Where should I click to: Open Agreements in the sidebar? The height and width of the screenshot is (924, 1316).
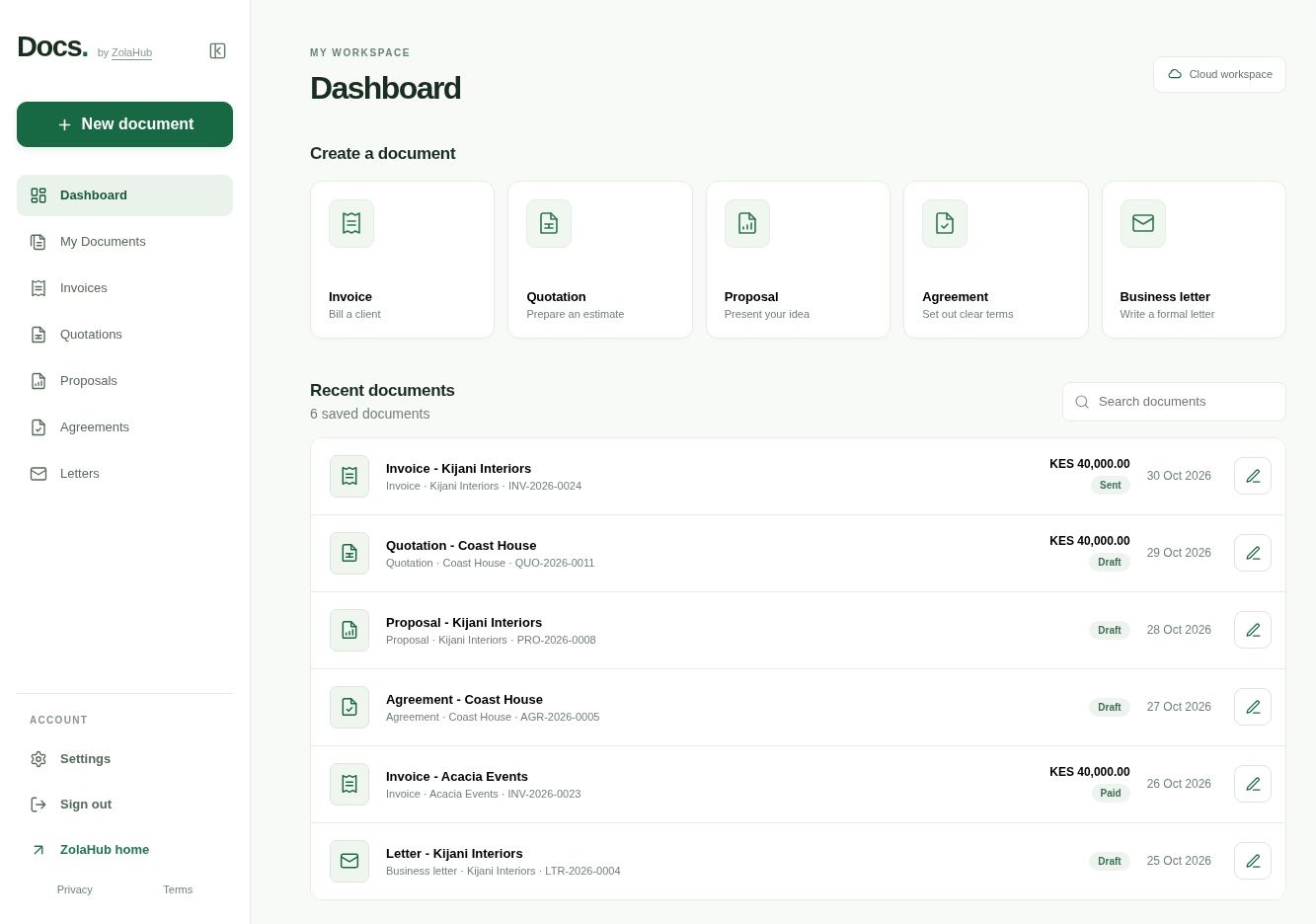[124, 427]
